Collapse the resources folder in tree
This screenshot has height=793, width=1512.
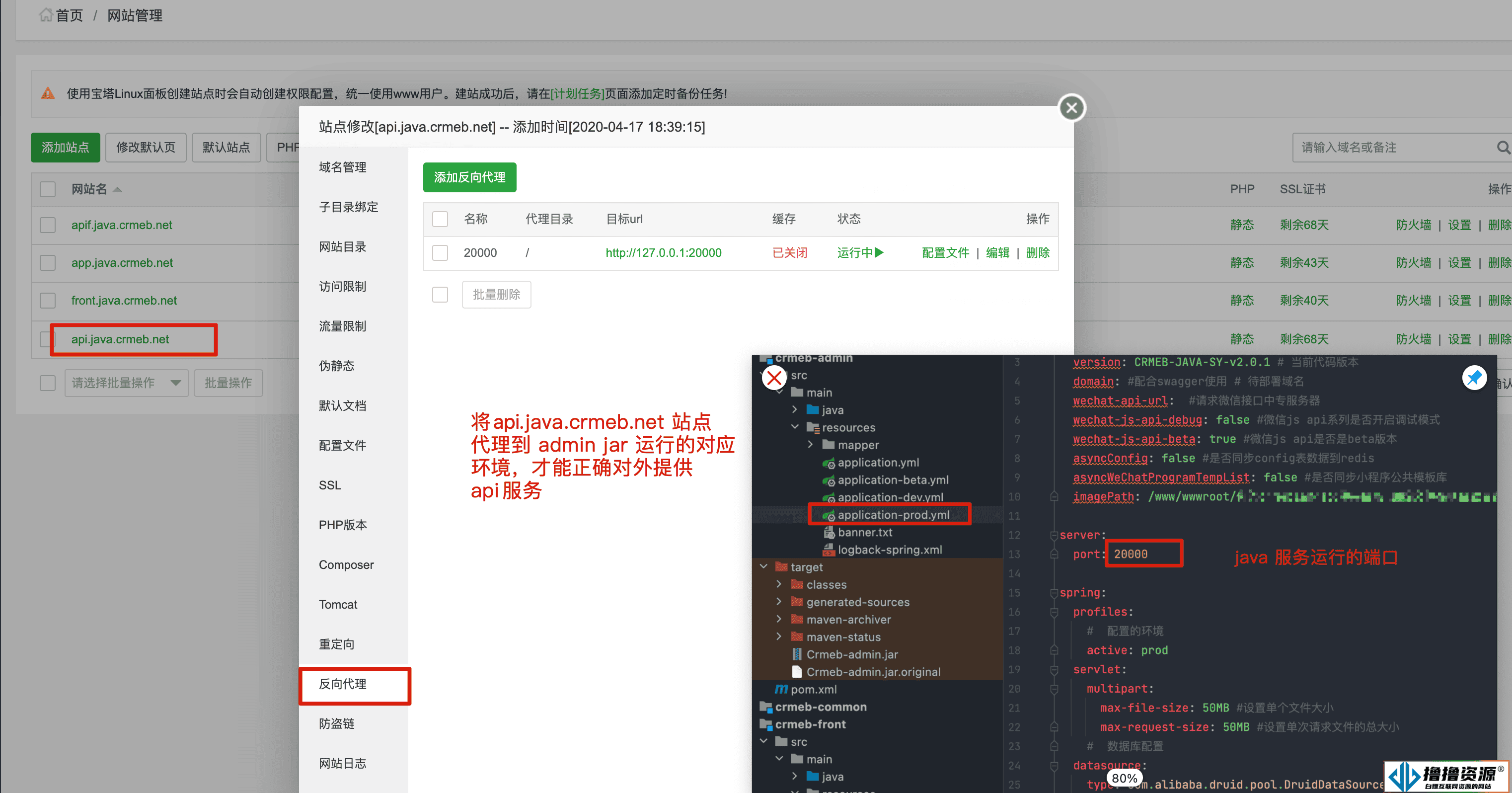click(795, 427)
